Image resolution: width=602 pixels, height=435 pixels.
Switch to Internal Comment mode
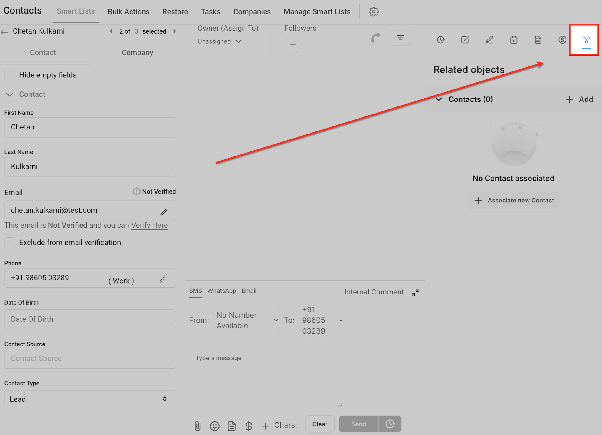click(x=374, y=292)
